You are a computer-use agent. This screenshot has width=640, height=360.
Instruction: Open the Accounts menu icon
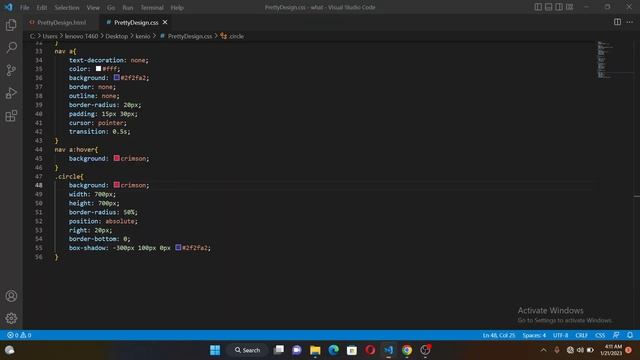[11, 296]
